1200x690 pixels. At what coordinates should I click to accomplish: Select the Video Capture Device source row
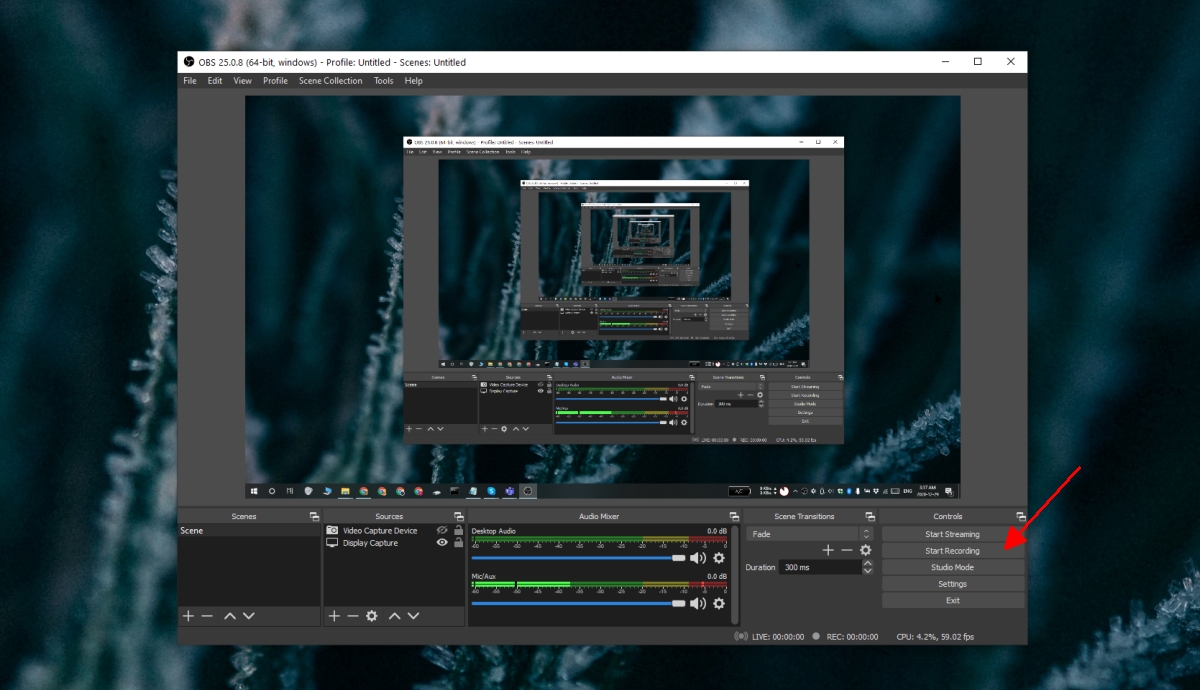[x=394, y=531]
